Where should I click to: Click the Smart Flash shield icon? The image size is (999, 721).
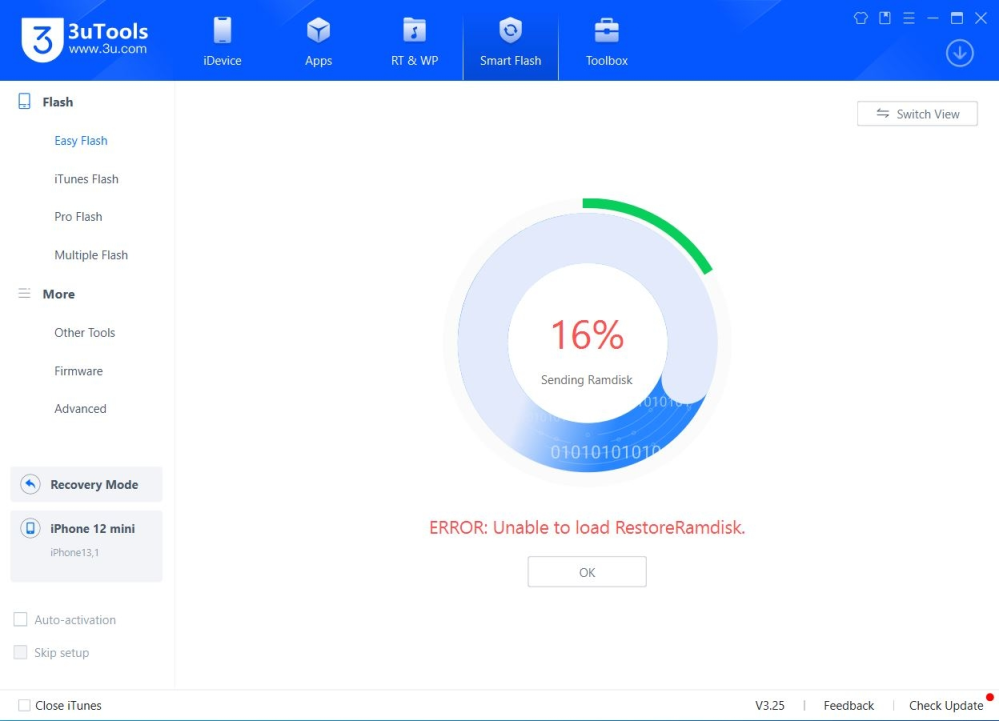click(x=510, y=30)
